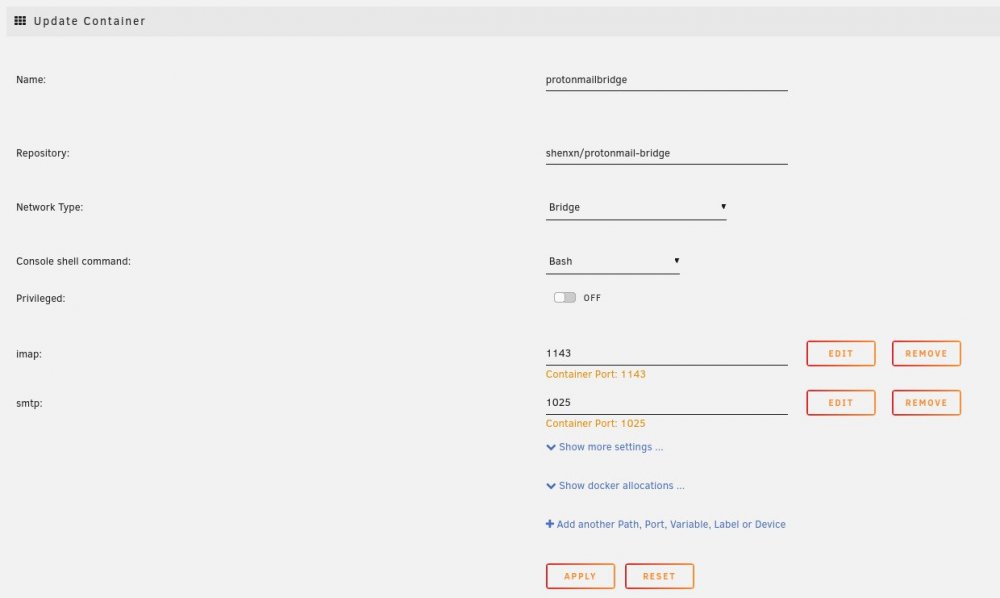
Task: Click the Apply button
Action: (580, 576)
